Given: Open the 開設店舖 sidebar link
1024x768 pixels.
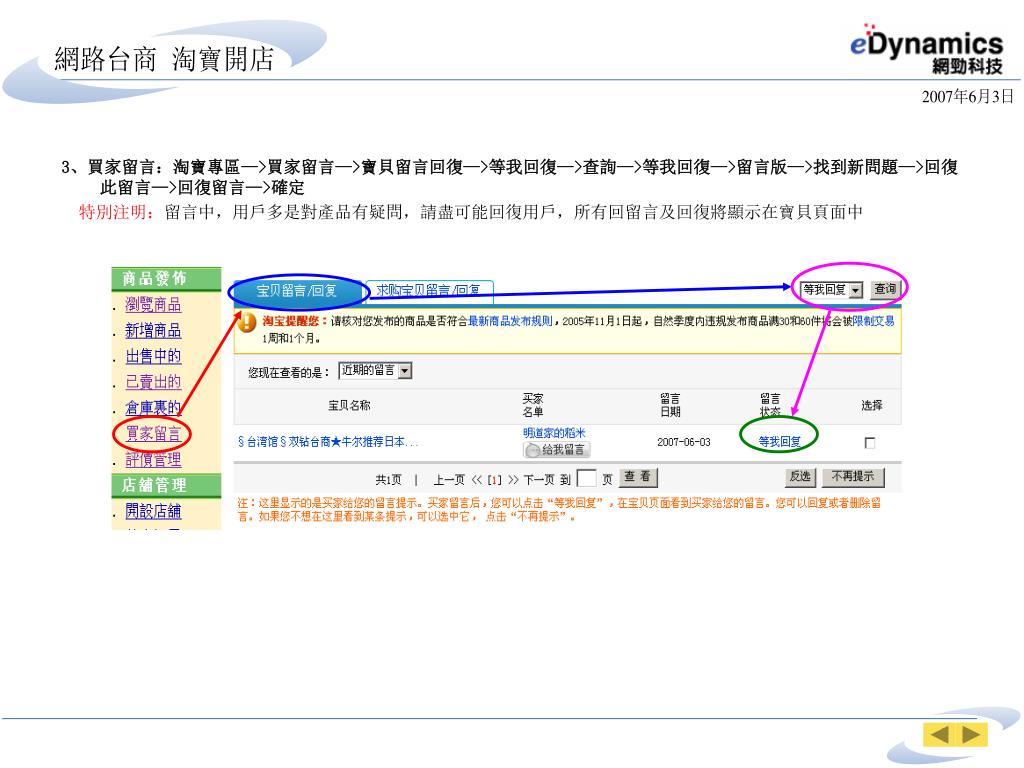Looking at the screenshot, I should (153, 511).
